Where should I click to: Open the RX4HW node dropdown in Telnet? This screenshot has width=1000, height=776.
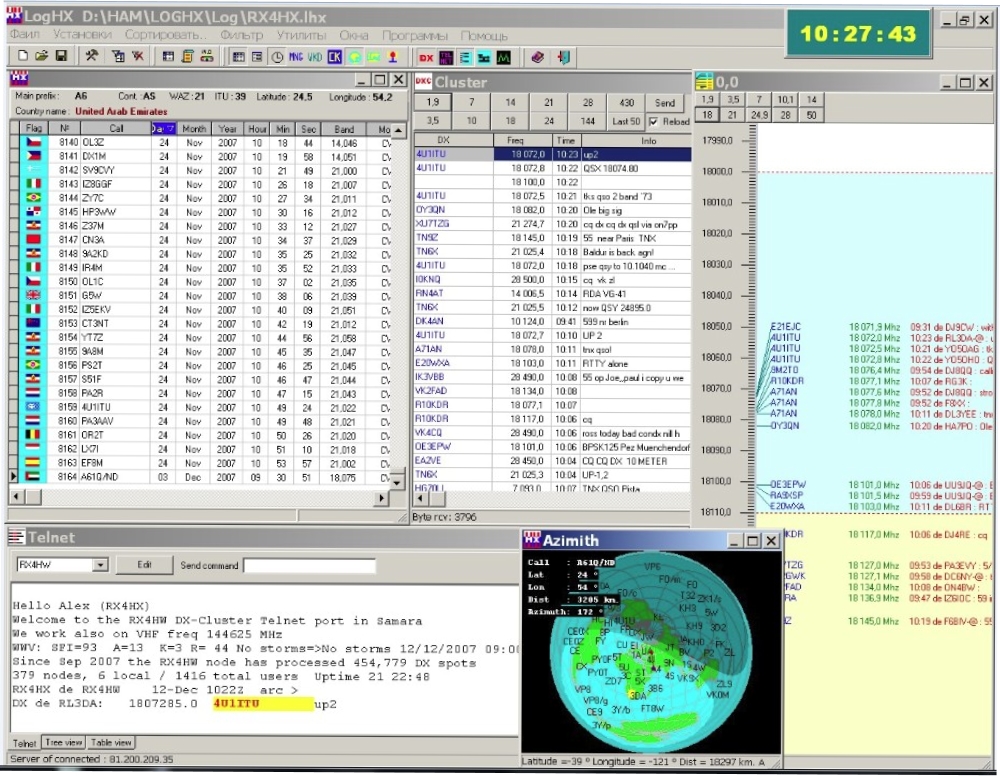(99, 565)
